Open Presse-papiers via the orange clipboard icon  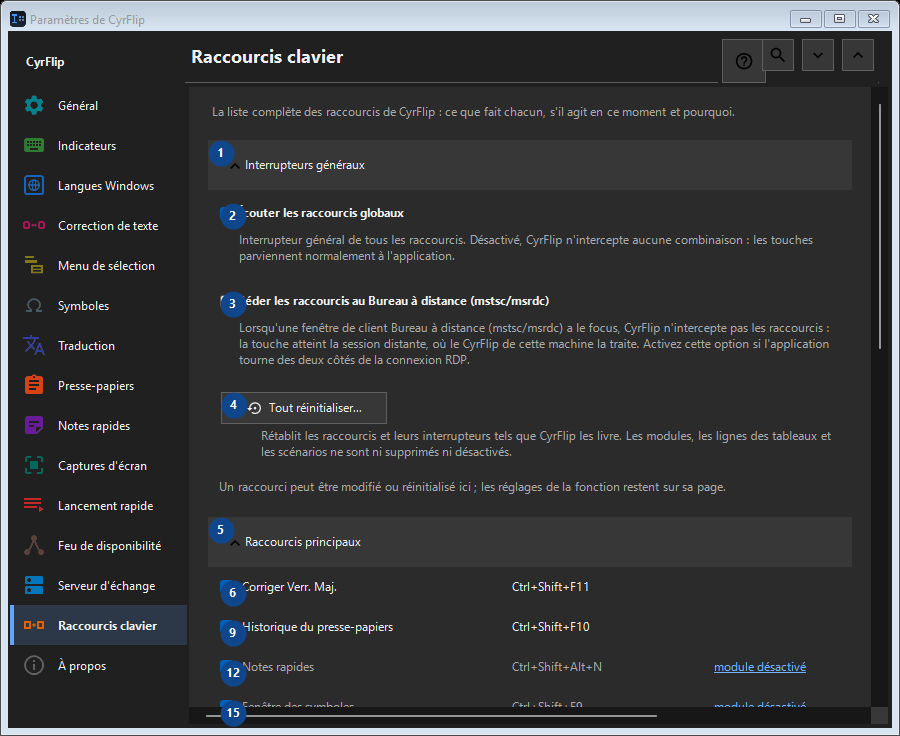34,385
